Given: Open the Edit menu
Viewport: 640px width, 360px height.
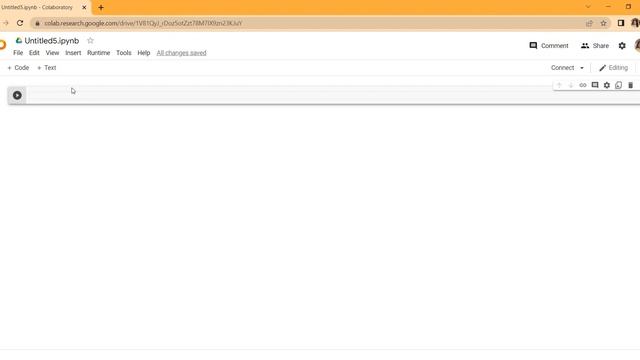Looking at the screenshot, I should click(x=34, y=53).
